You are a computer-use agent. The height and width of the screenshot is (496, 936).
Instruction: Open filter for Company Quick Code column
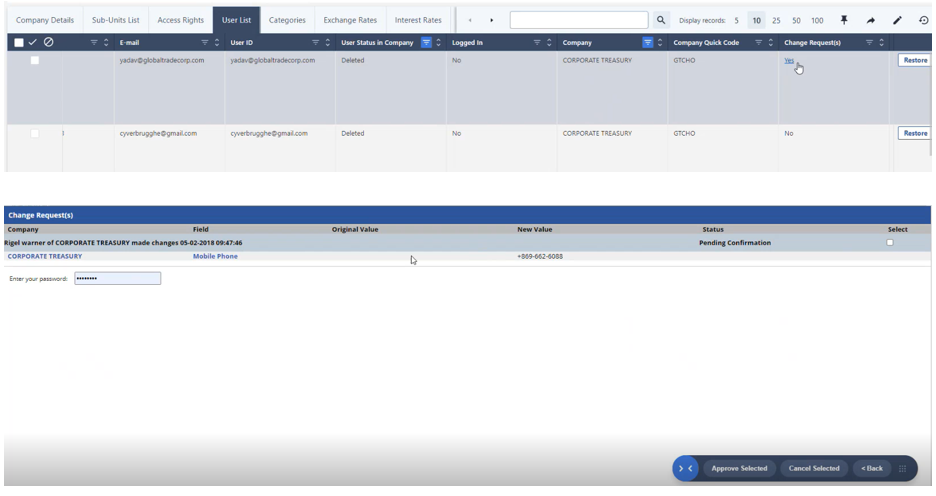(759, 42)
